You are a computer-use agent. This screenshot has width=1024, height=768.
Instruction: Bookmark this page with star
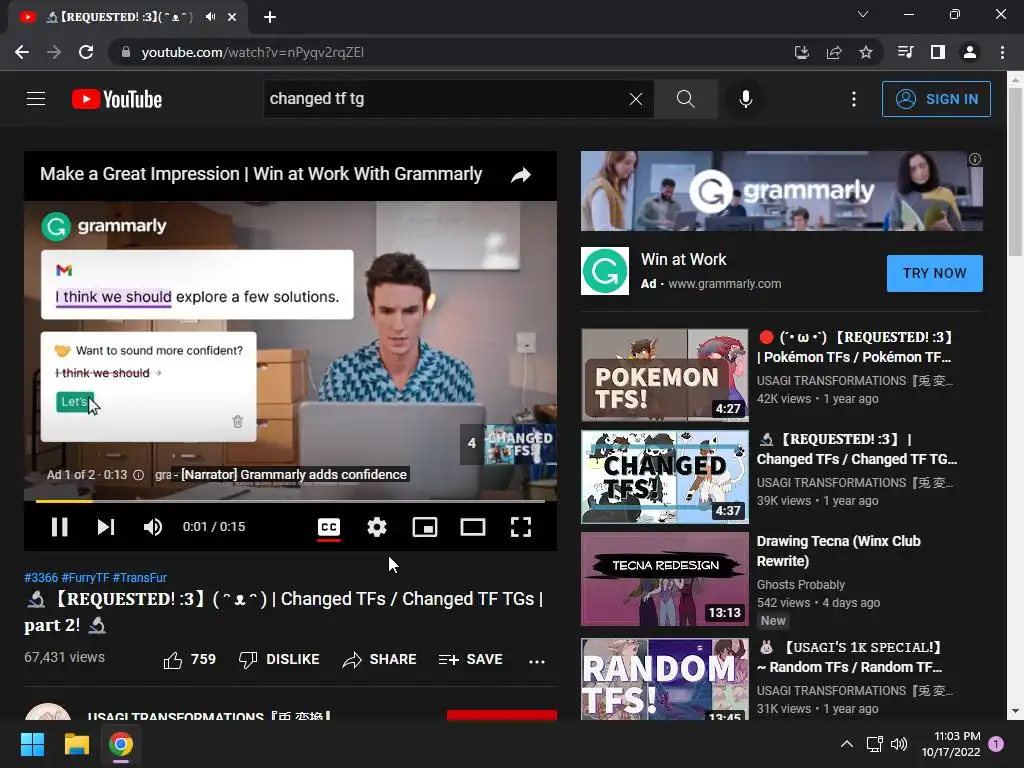click(866, 52)
